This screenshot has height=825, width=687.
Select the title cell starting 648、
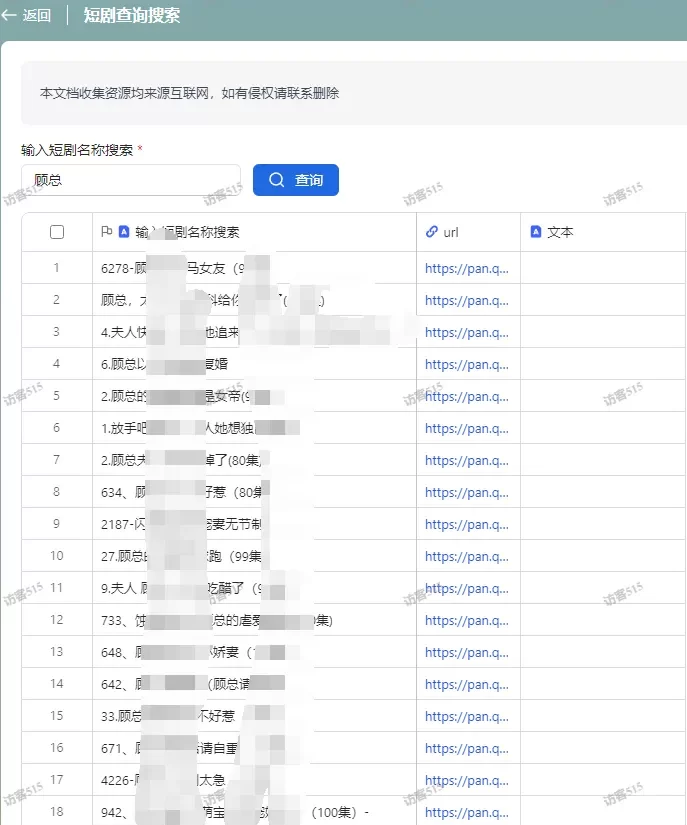click(x=254, y=652)
